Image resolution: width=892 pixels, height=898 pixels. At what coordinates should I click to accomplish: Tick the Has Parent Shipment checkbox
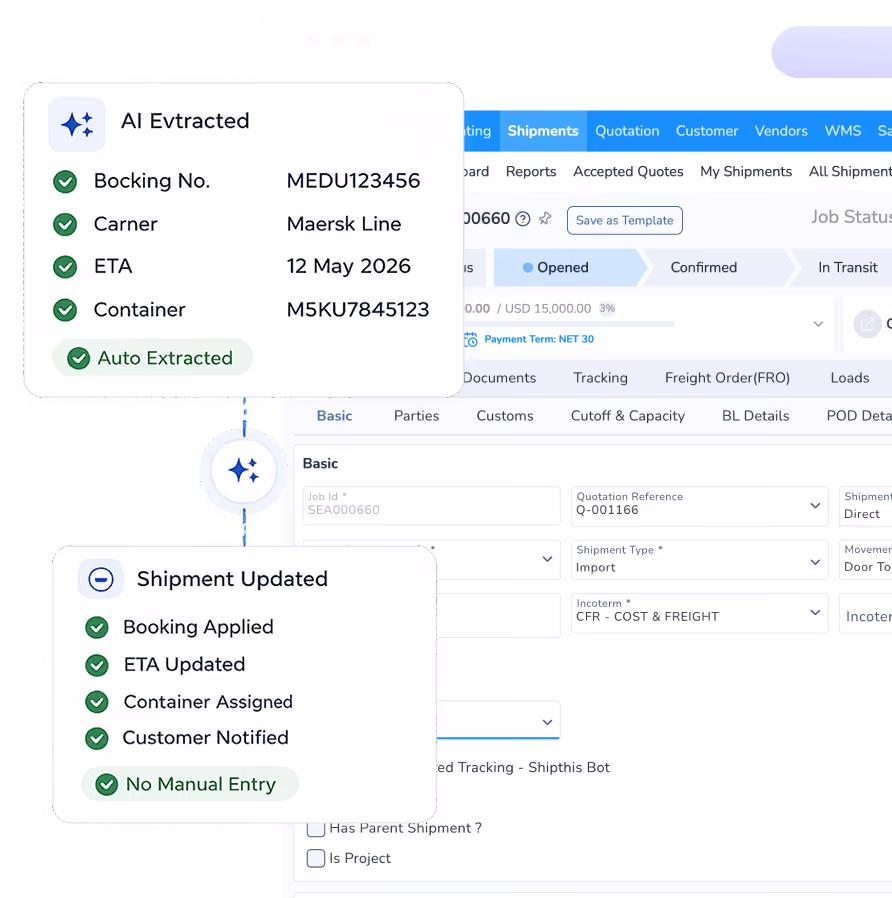315,828
